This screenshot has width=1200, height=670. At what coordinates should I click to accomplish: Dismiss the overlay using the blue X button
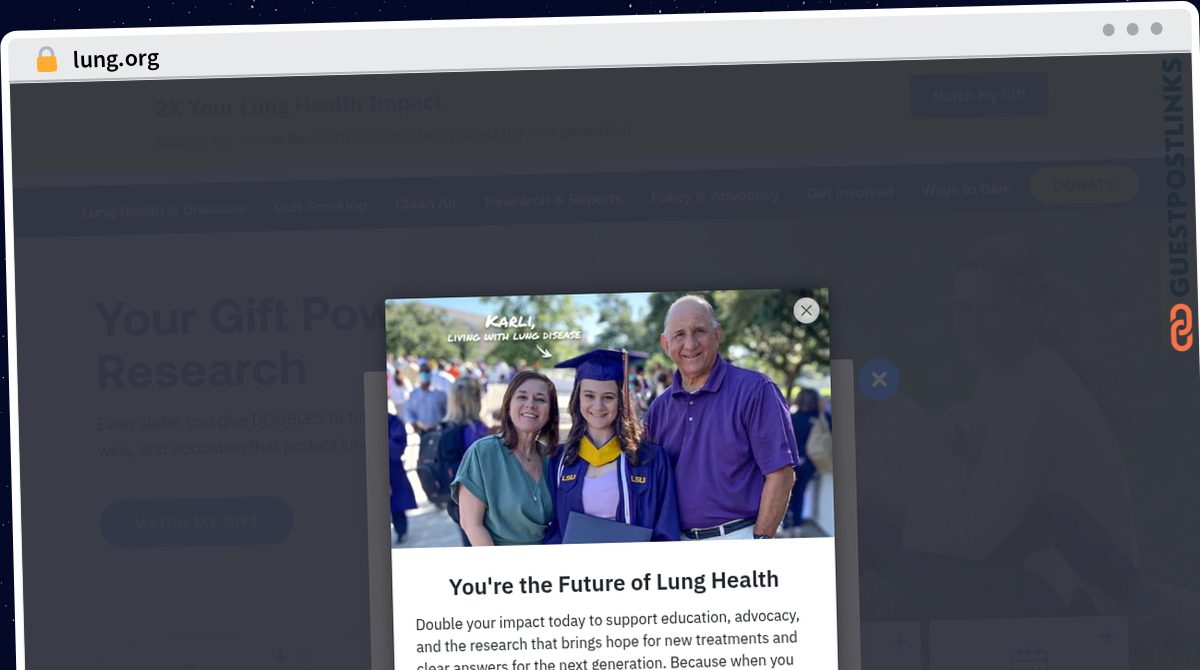click(x=879, y=379)
